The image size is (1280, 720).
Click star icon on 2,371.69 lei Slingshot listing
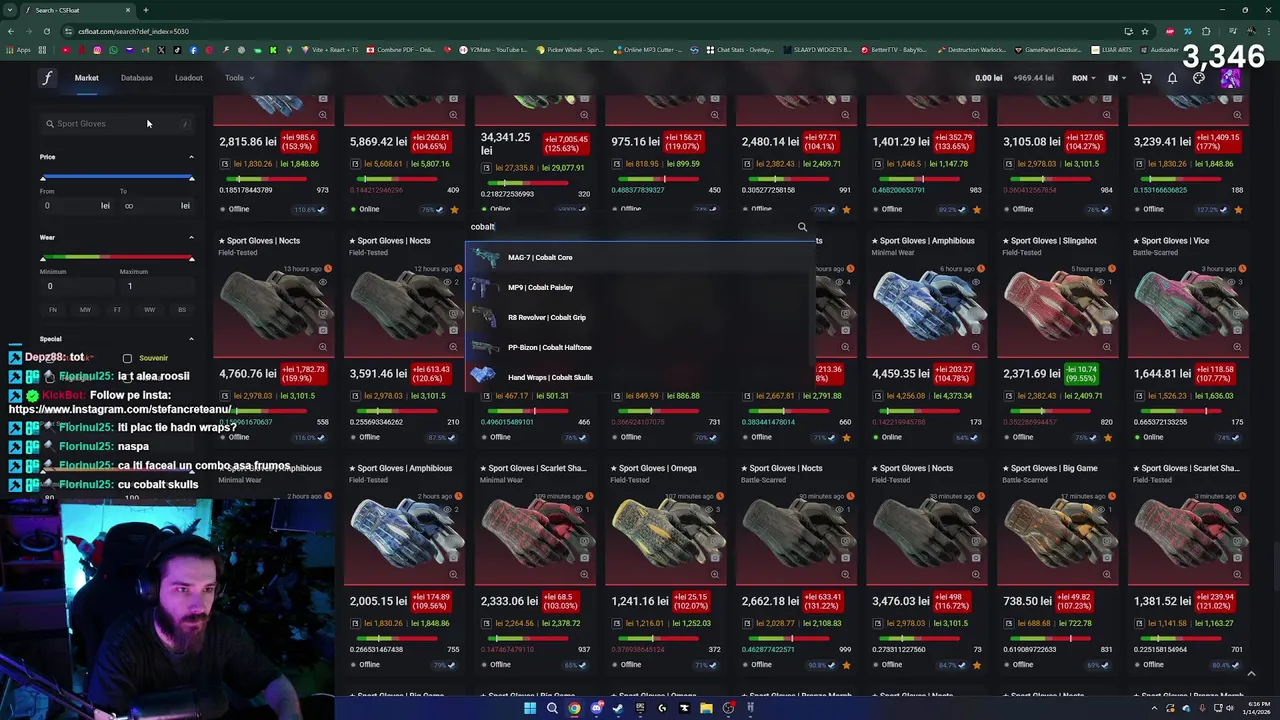(1107, 437)
